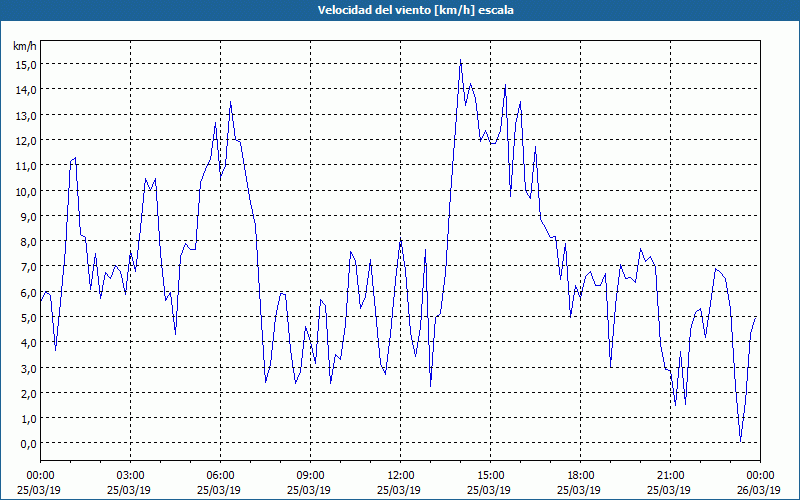Click the line's lowest point touching 0,0 km/h

pyautogui.click(x=740, y=441)
